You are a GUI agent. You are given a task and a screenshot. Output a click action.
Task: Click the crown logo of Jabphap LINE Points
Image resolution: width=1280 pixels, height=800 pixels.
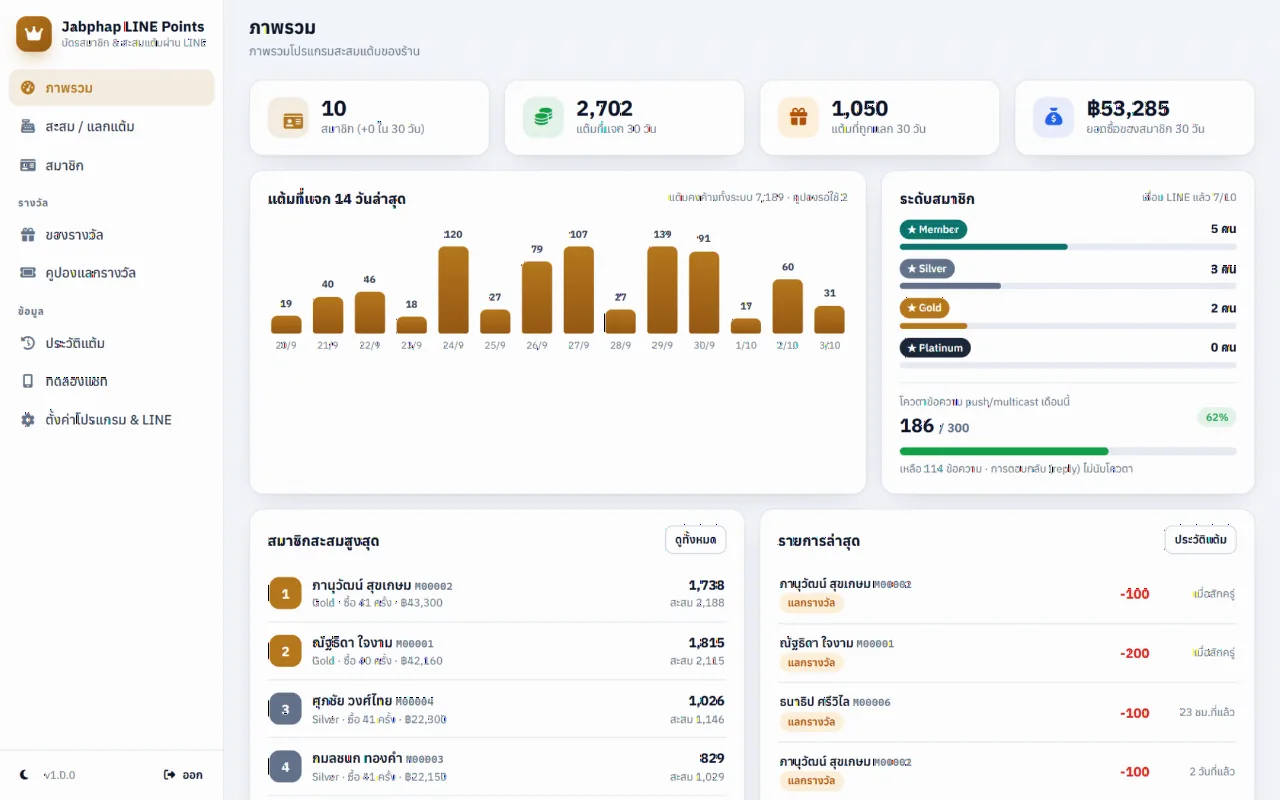click(x=34, y=34)
